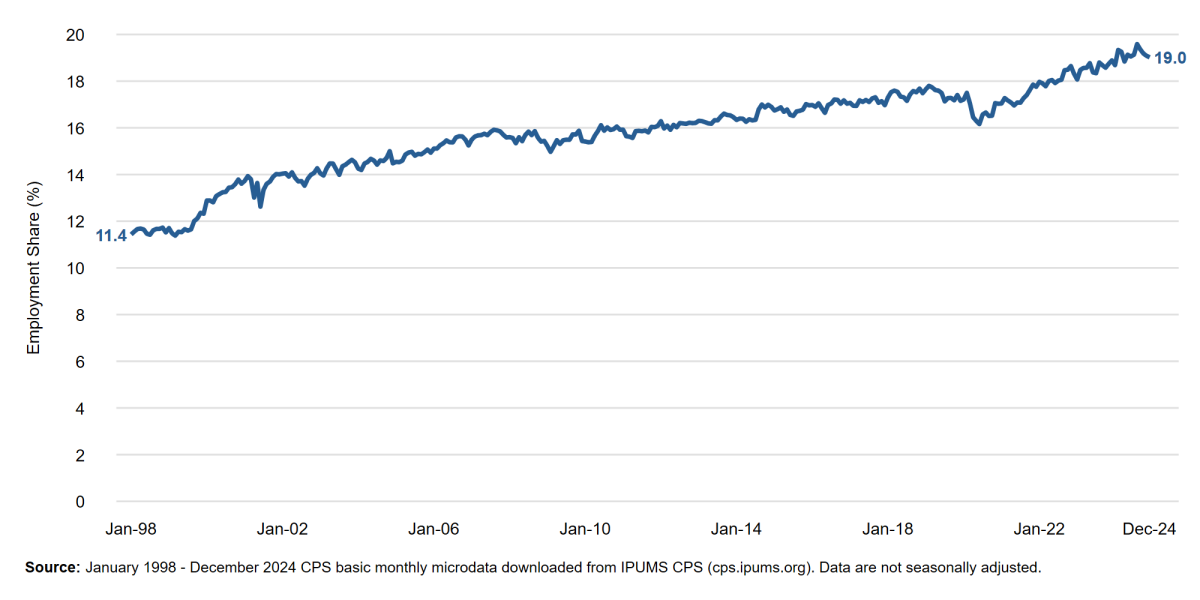Click the Jan-10 x-axis label
1200x600 pixels.
(586, 529)
